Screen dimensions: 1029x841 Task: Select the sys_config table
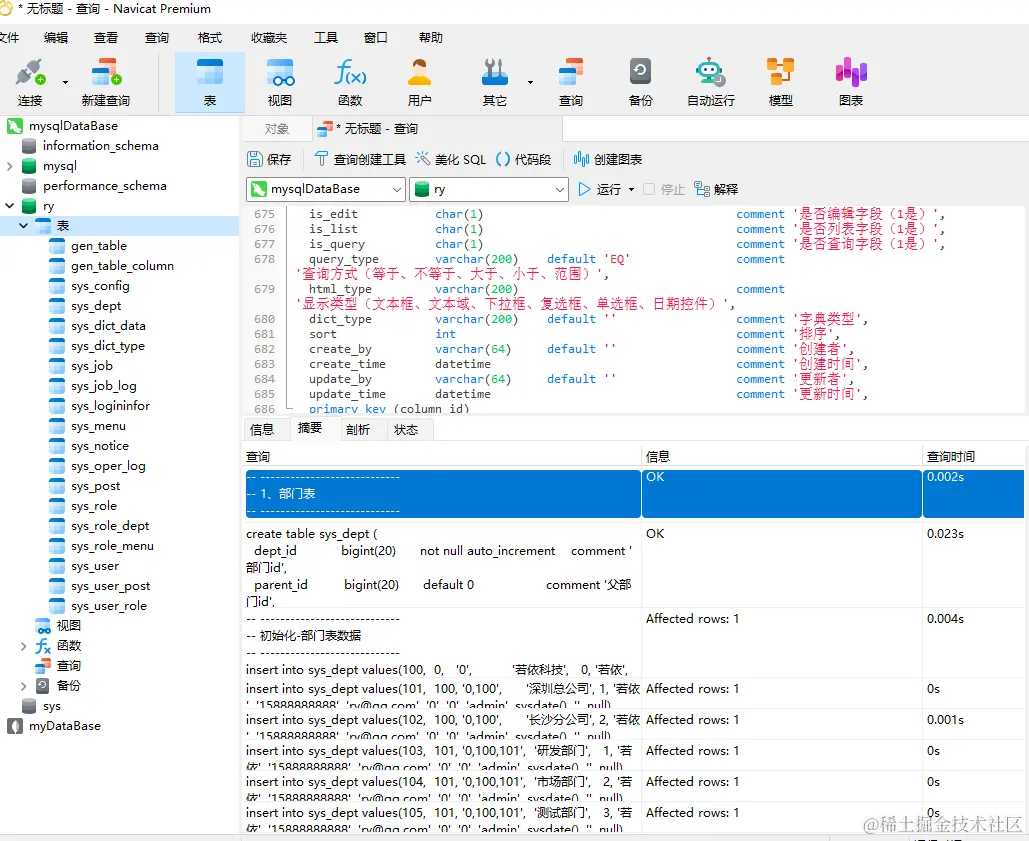tap(100, 286)
